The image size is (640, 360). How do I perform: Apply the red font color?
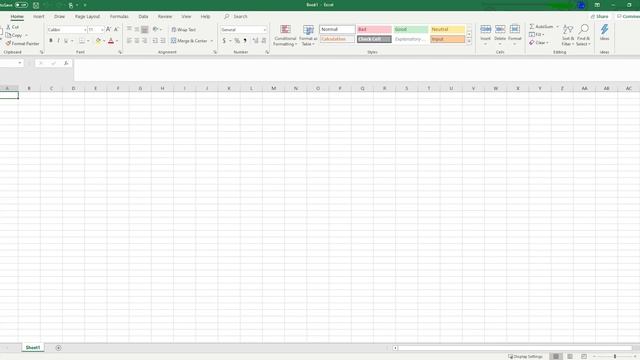[111, 41]
